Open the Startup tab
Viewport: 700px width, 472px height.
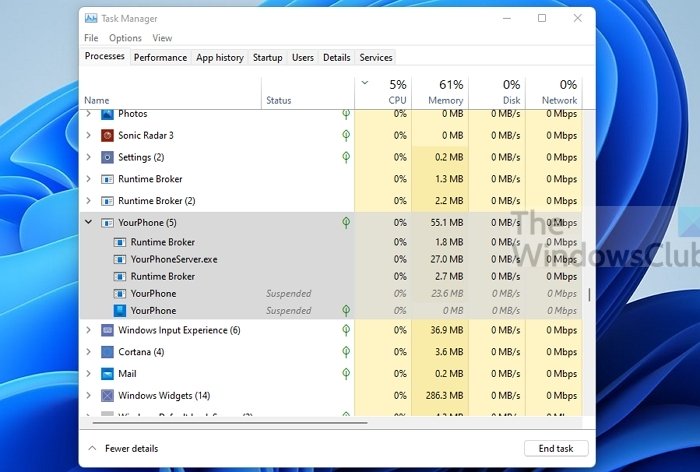tap(267, 58)
